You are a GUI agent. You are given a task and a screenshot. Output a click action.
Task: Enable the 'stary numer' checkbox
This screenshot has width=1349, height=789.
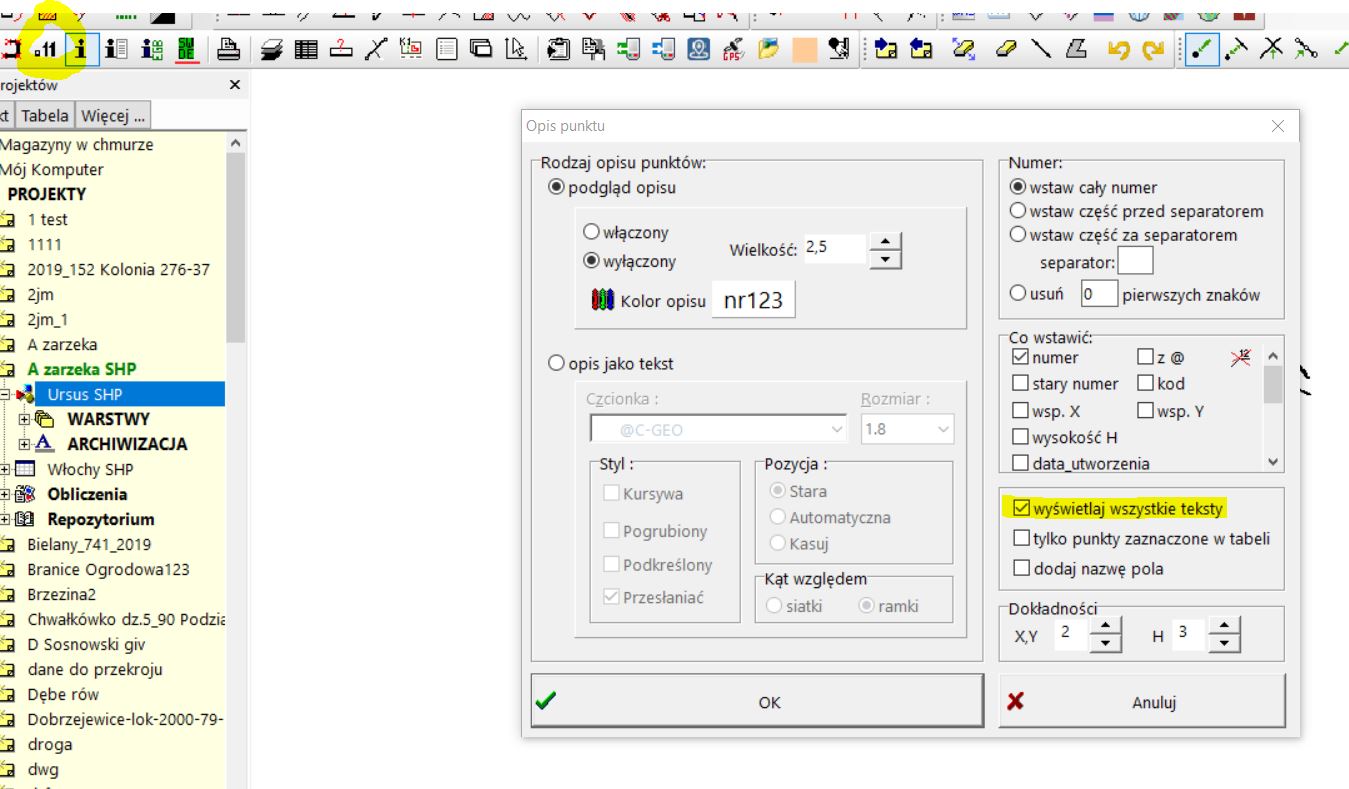(1020, 383)
